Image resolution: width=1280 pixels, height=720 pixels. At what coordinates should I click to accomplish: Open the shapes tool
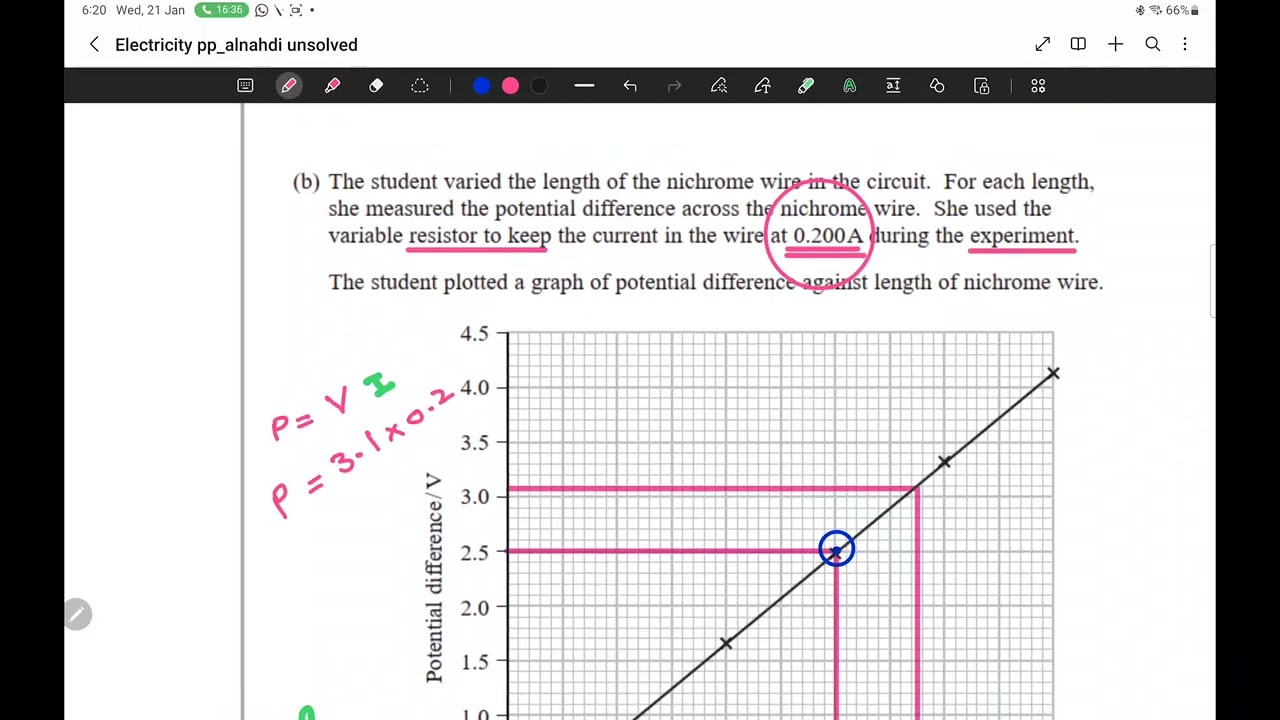pyautogui.click(x=937, y=86)
